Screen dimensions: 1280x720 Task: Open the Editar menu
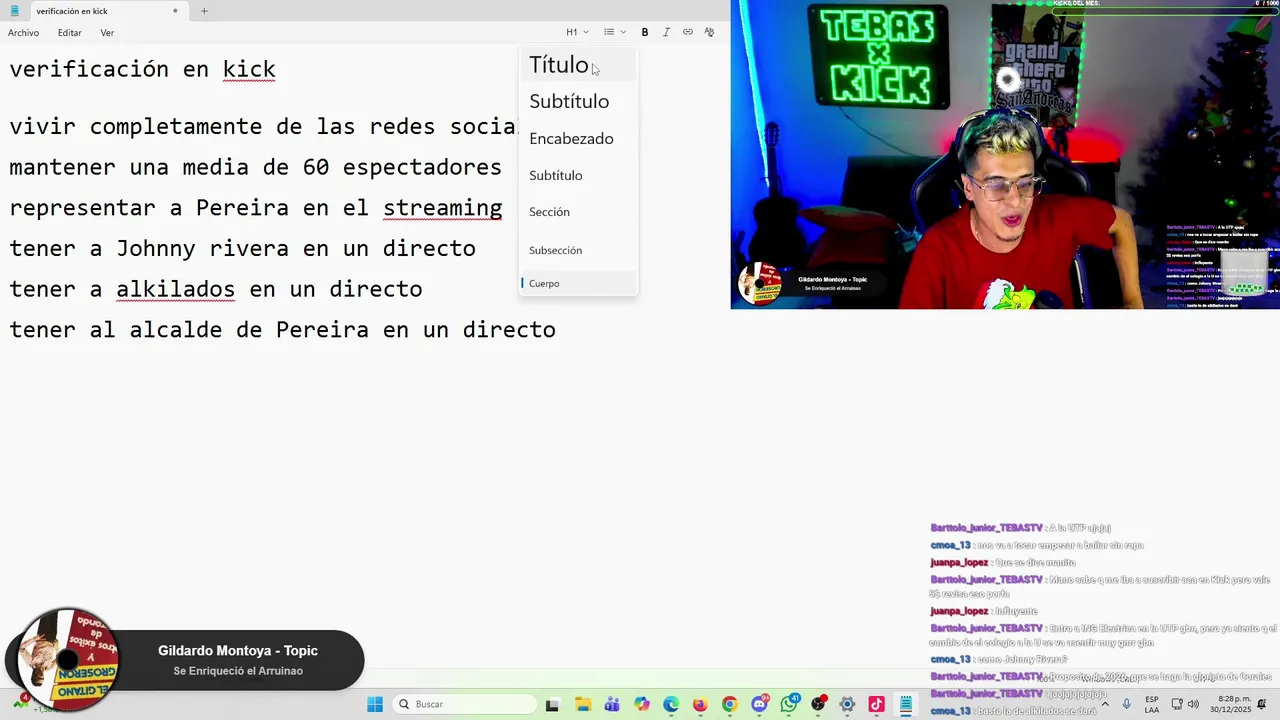(x=69, y=33)
